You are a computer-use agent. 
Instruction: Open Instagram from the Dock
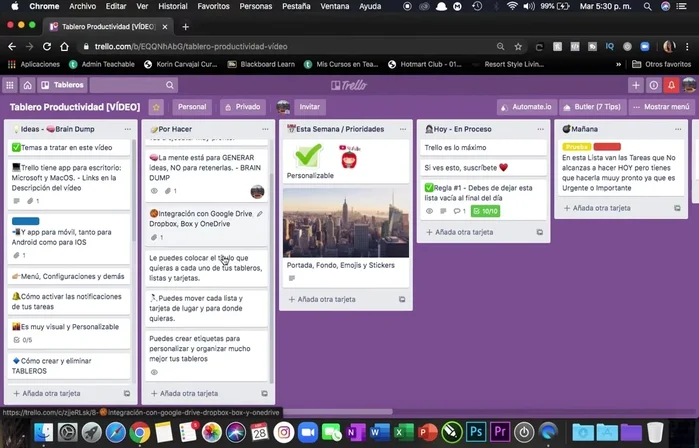pos(284,432)
